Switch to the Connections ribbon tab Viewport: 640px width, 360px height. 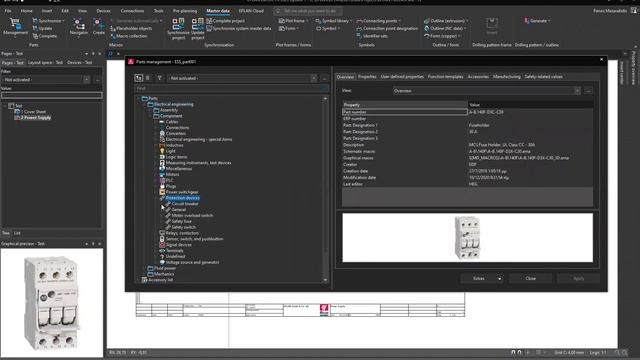pyautogui.click(x=132, y=11)
